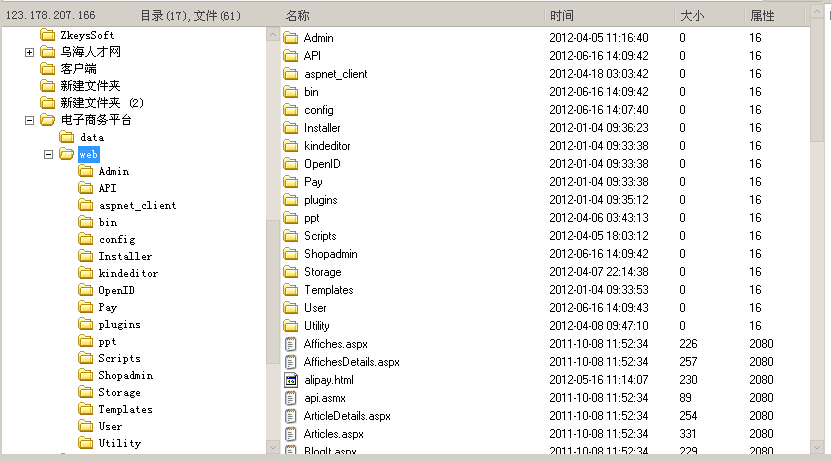Select Pay in the tree
Viewport: 831px width, 461px height.
tap(108, 307)
